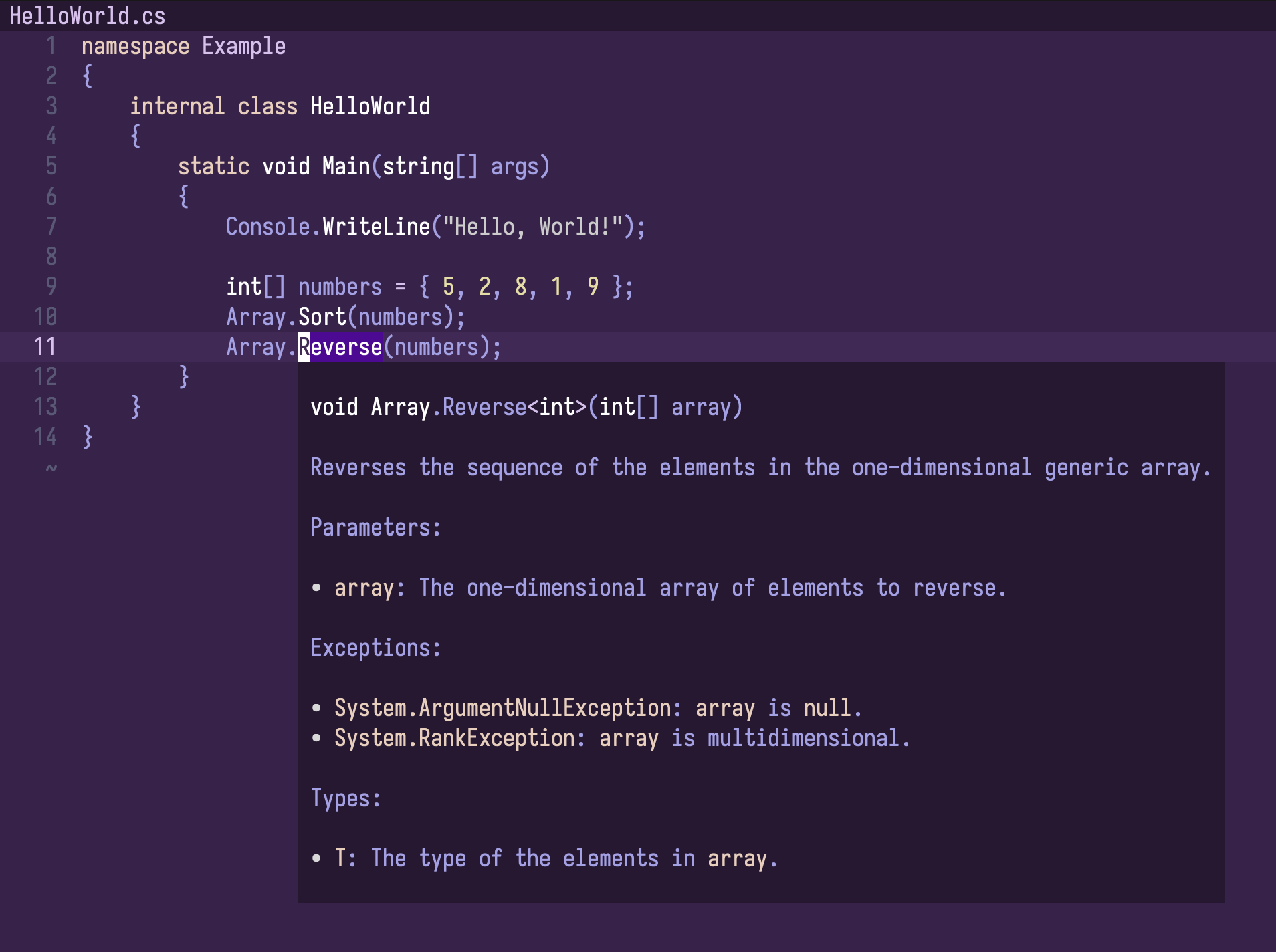Click the highlighted Reverse symbol on line 11
The image size is (1276, 952).
point(340,346)
